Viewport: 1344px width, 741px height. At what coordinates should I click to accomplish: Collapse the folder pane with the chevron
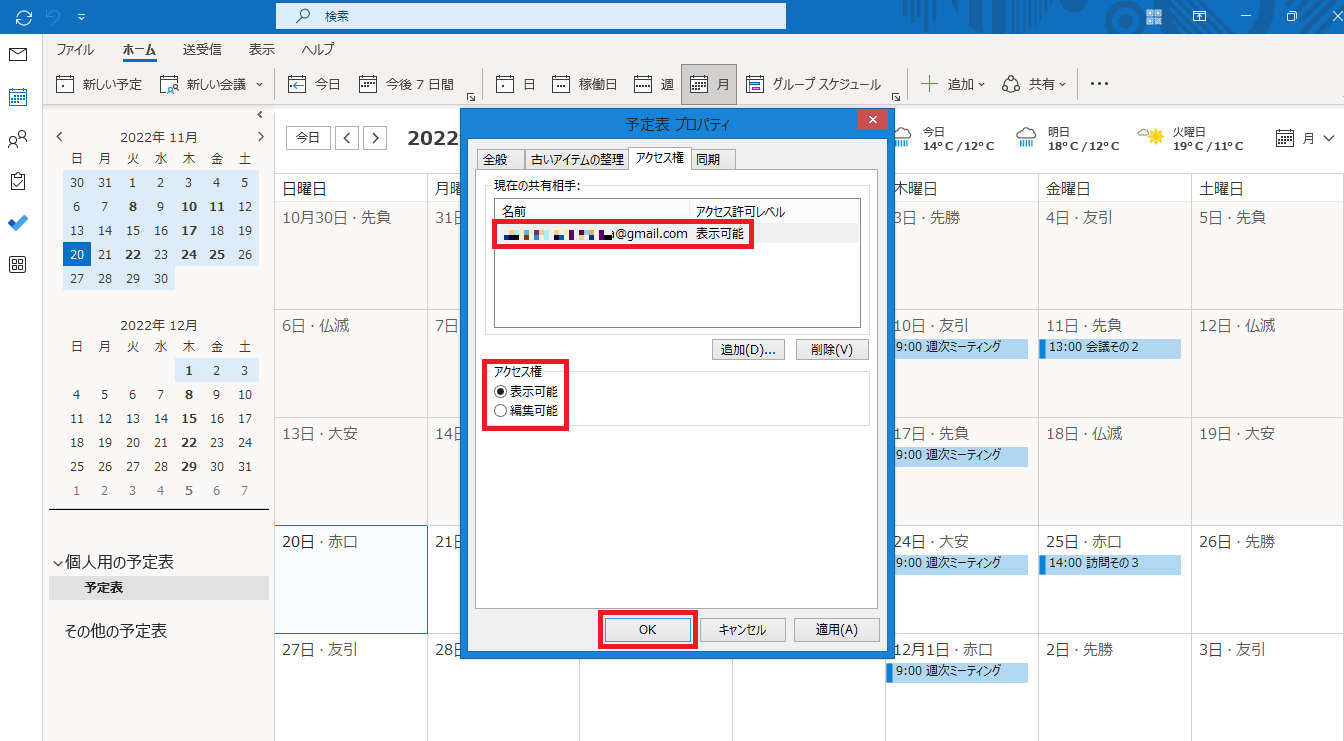pyautogui.click(x=260, y=115)
